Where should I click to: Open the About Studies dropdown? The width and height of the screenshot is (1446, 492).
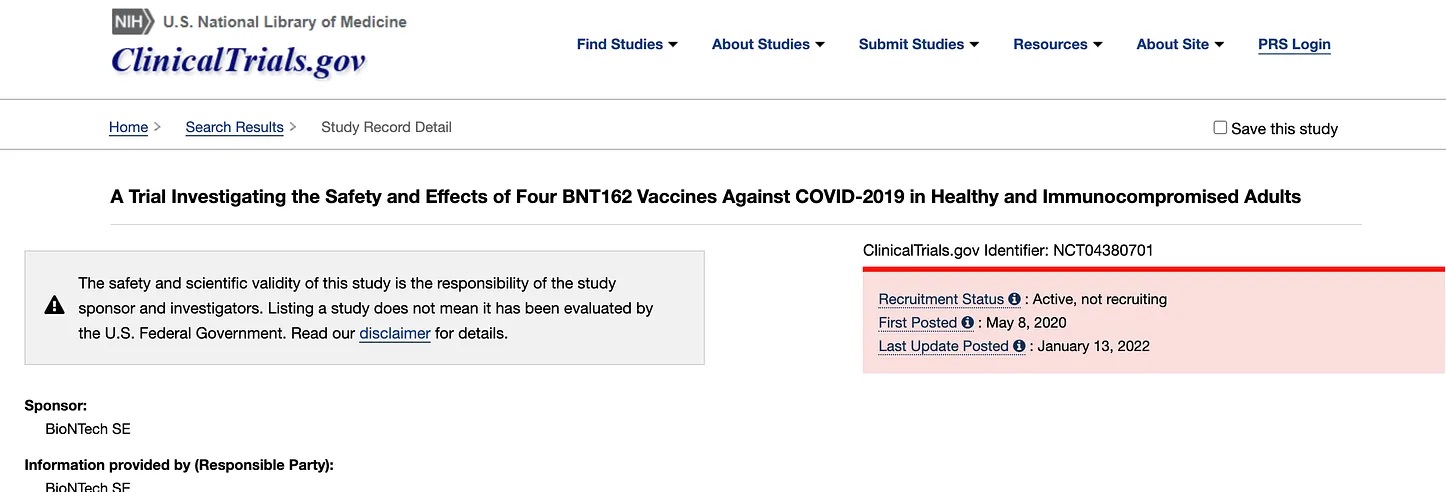point(768,44)
